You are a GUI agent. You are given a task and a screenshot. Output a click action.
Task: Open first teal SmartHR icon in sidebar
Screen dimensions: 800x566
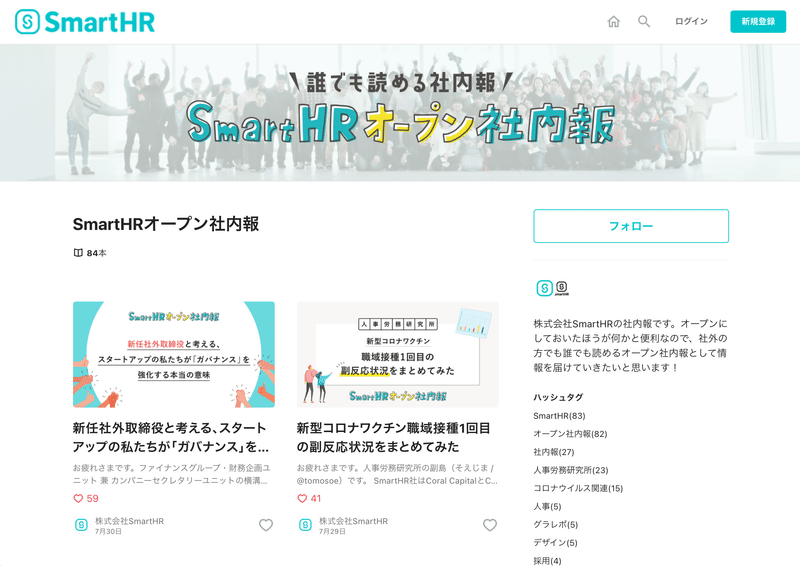(x=544, y=288)
